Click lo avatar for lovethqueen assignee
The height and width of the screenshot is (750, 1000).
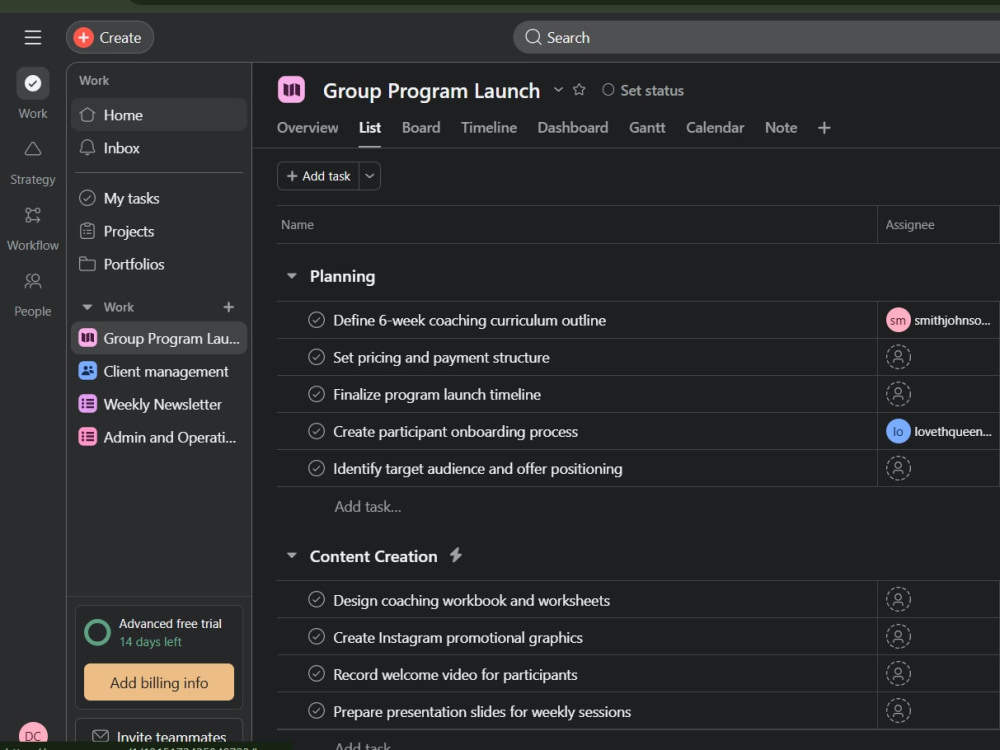tap(898, 432)
